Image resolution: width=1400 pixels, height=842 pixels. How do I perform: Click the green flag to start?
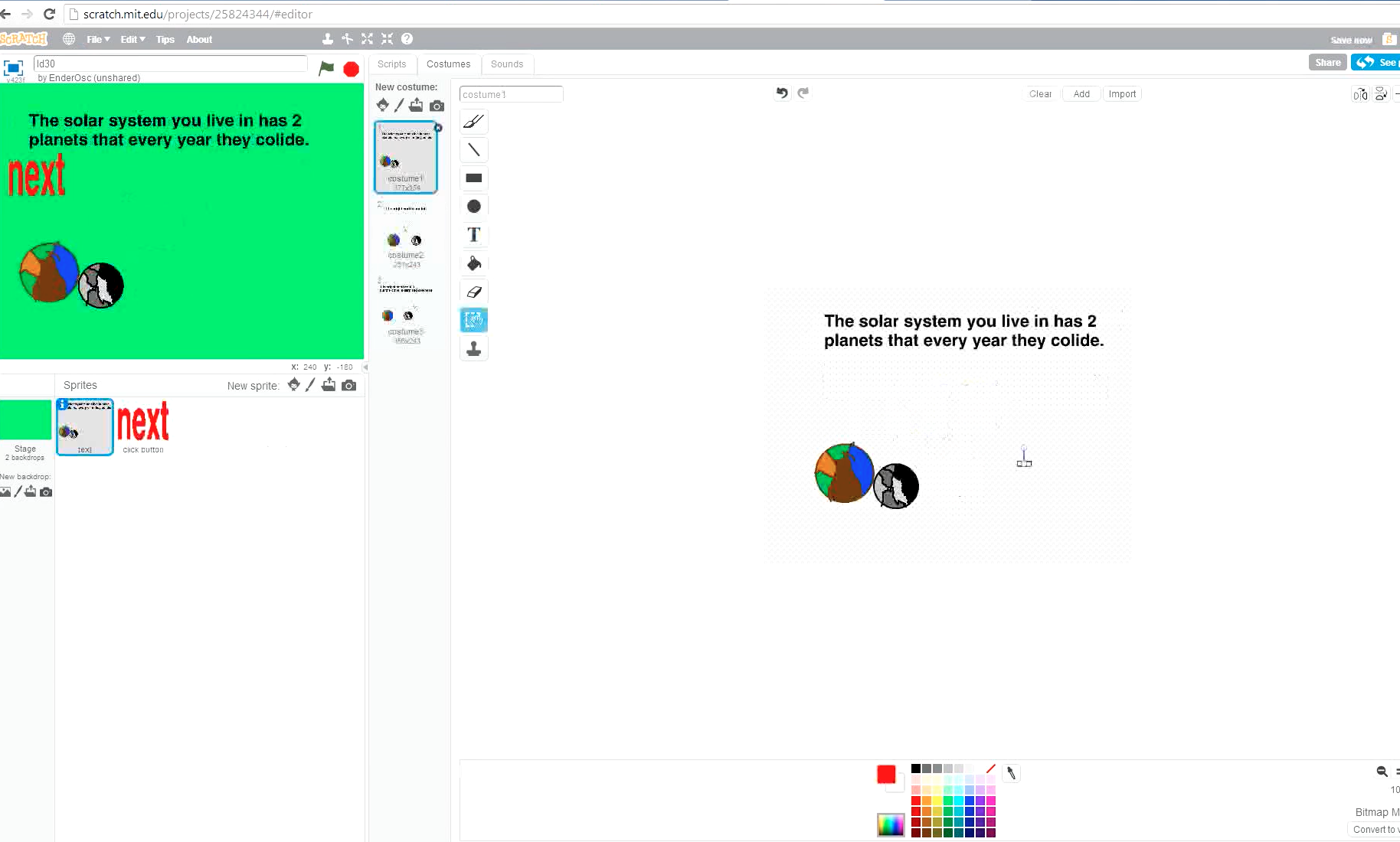[326, 68]
